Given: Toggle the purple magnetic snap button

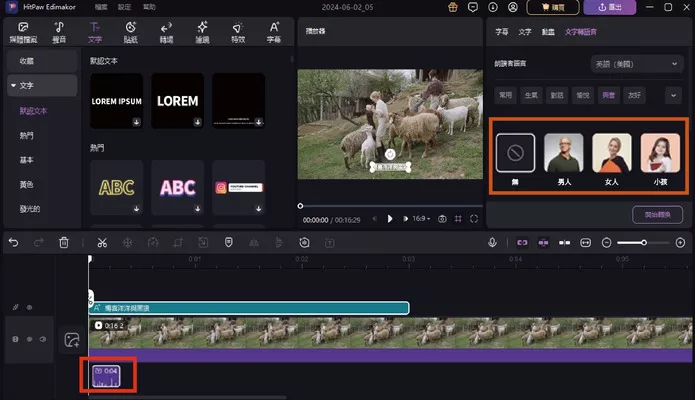Looking at the screenshot, I should [x=543, y=243].
